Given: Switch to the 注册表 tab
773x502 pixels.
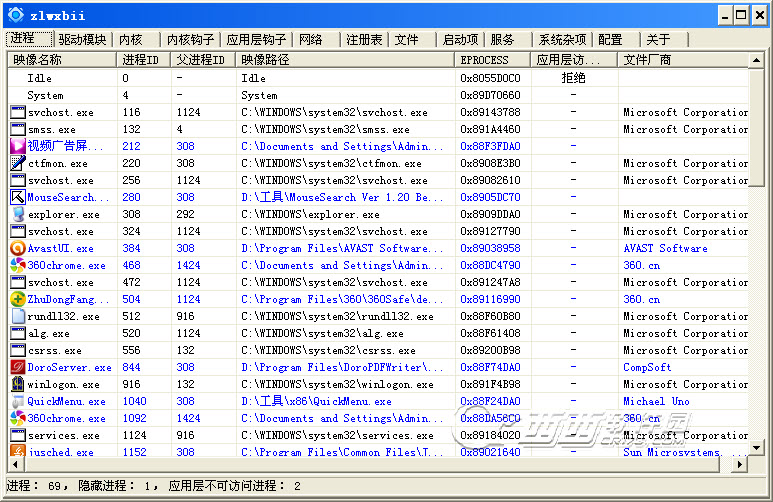Looking at the screenshot, I should [x=364, y=39].
